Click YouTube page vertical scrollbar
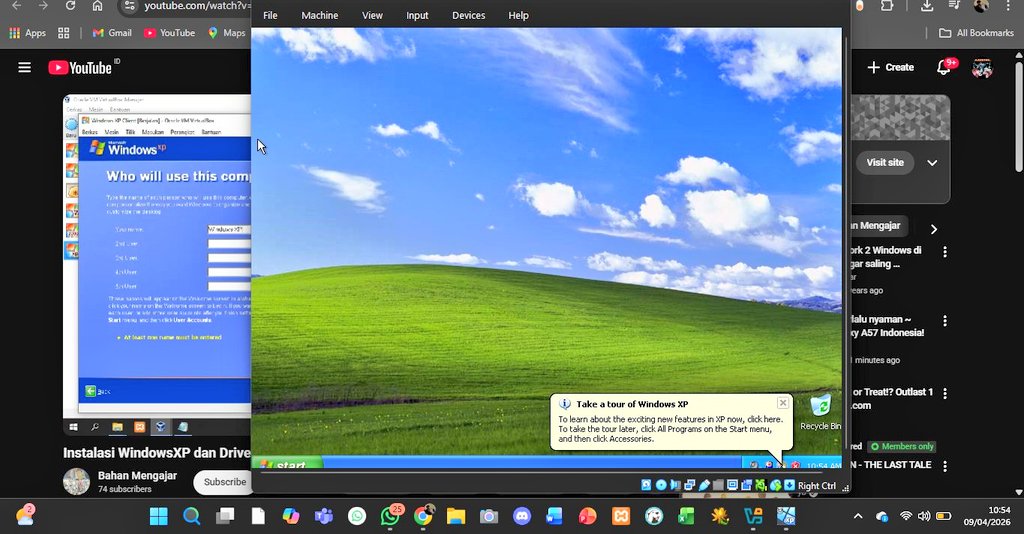The image size is (1024, 534). click(x=1019, y=116)
